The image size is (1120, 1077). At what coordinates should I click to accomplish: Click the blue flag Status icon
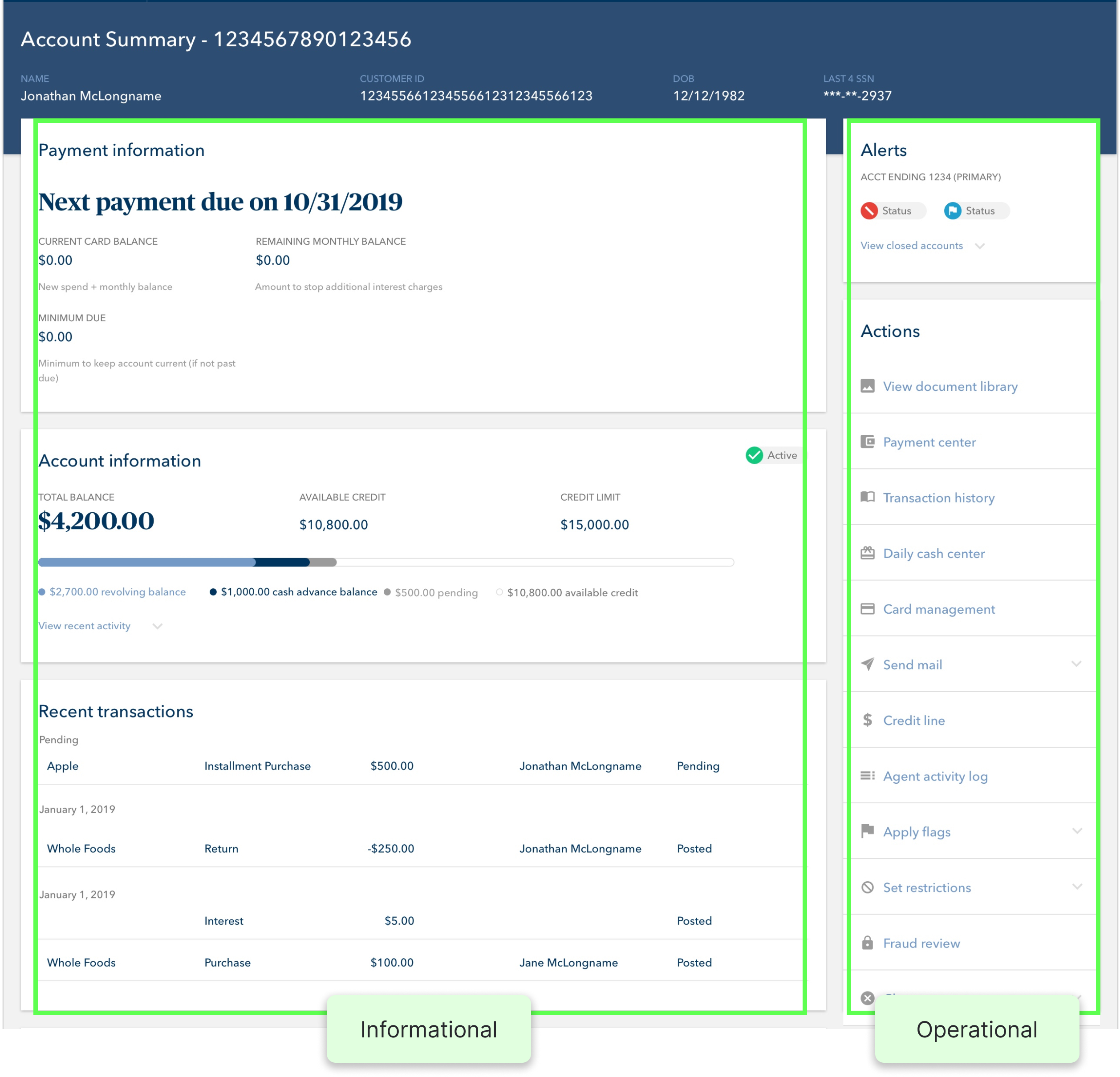(952, 211)
